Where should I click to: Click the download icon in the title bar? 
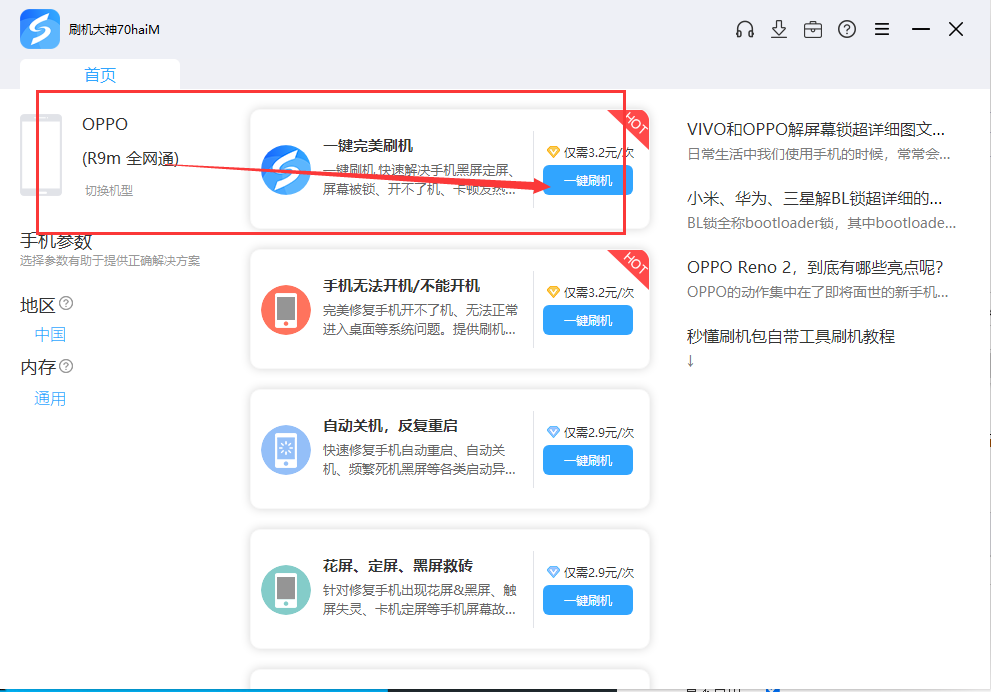(x=779, y=29)
